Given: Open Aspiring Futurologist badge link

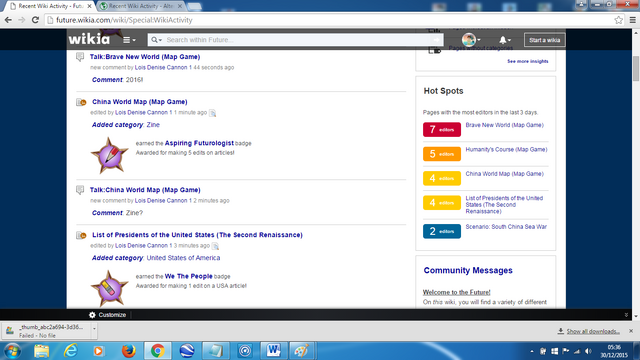Looking at the screenshot, I should click(x=199, y=143).
